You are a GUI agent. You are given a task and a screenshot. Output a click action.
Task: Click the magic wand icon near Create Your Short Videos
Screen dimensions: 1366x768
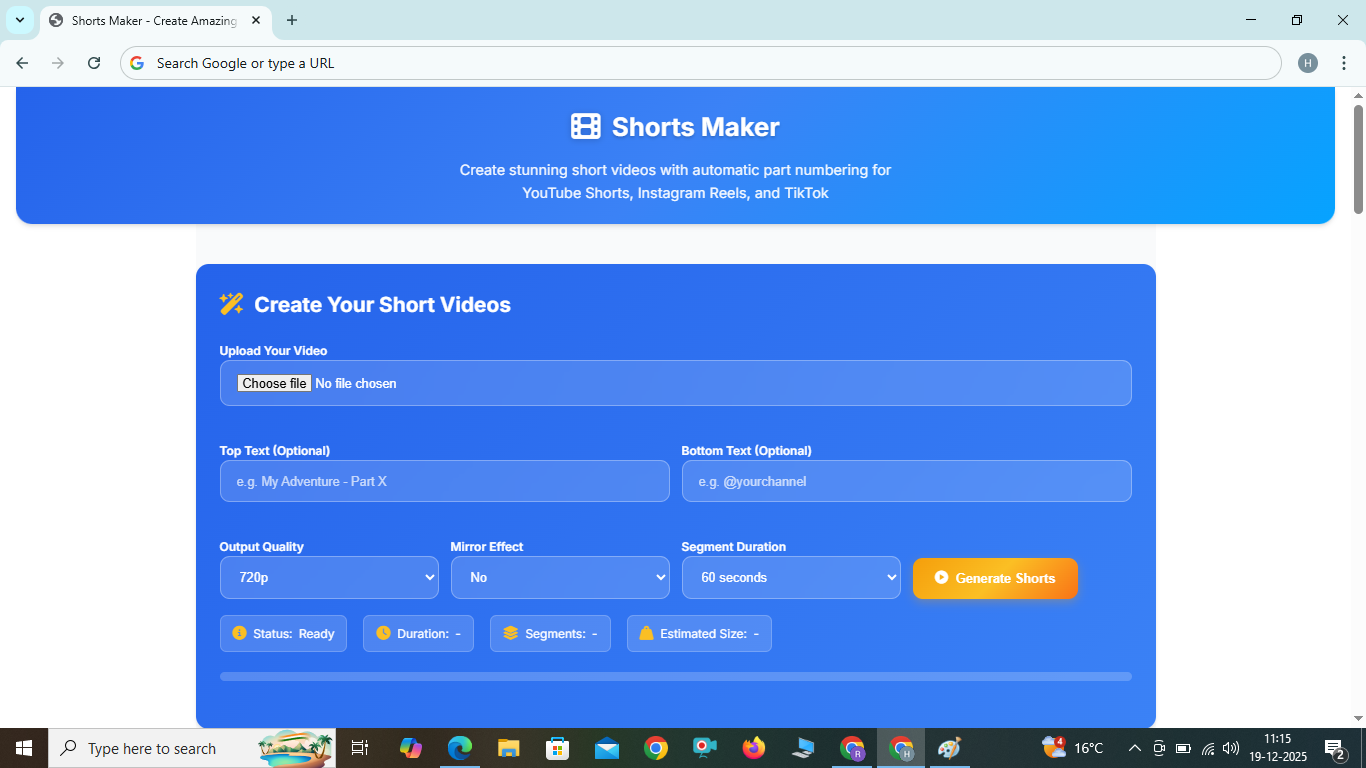(x=231, y=303)
